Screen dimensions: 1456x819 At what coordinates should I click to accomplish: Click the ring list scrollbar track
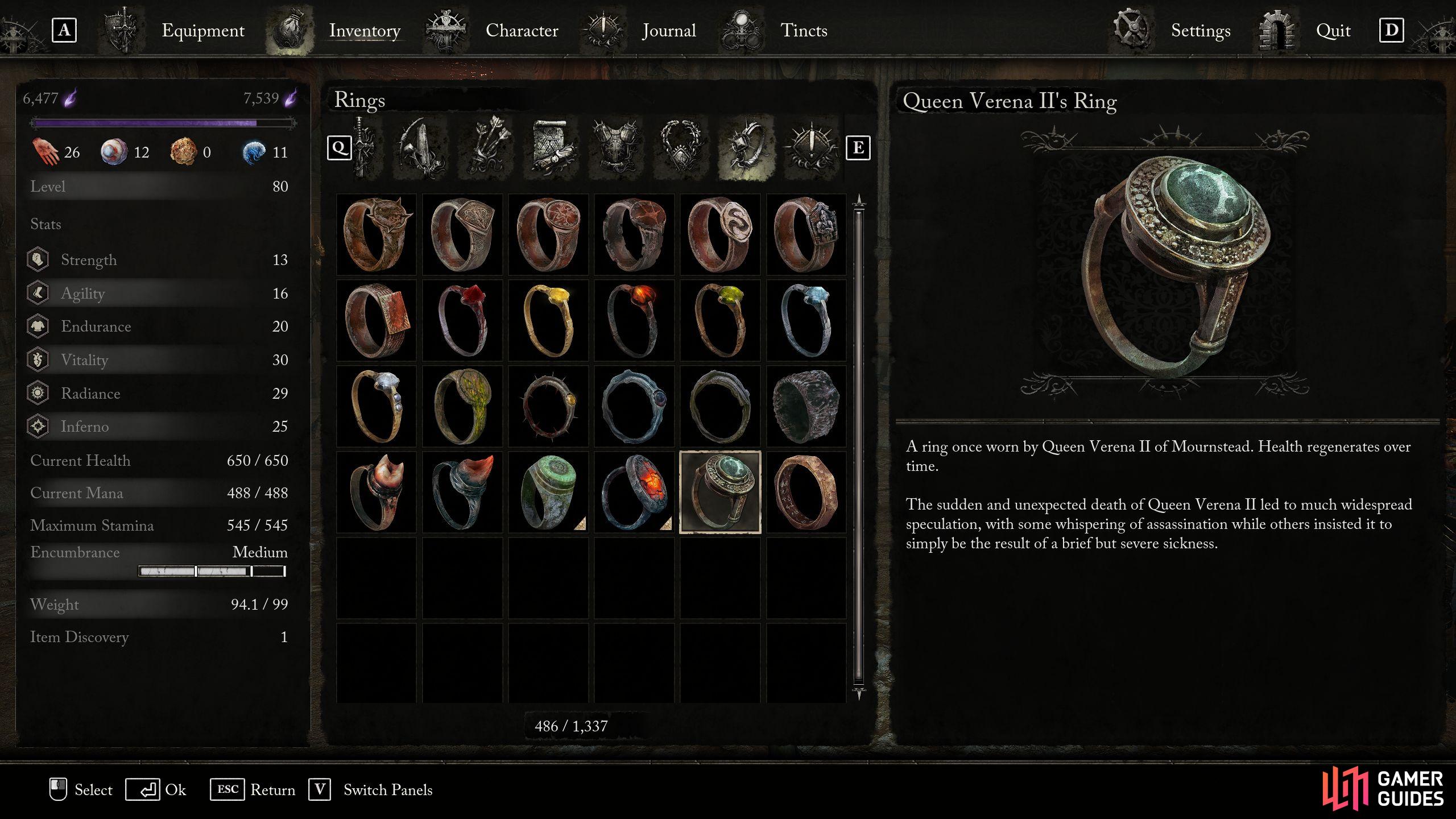(x=859, y=446)
